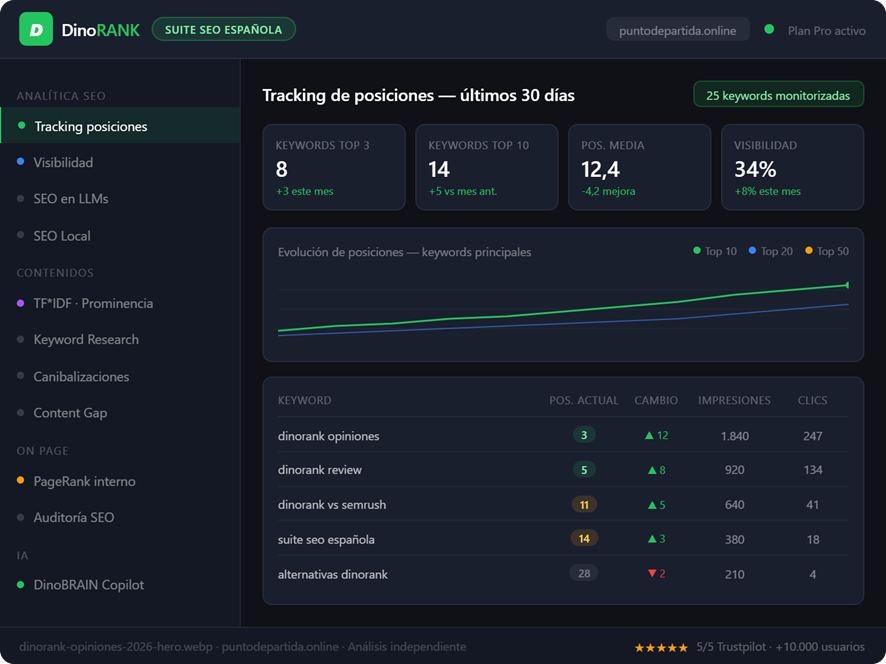Select the dinorank vs semrush keyword

[x=332, y=505]
